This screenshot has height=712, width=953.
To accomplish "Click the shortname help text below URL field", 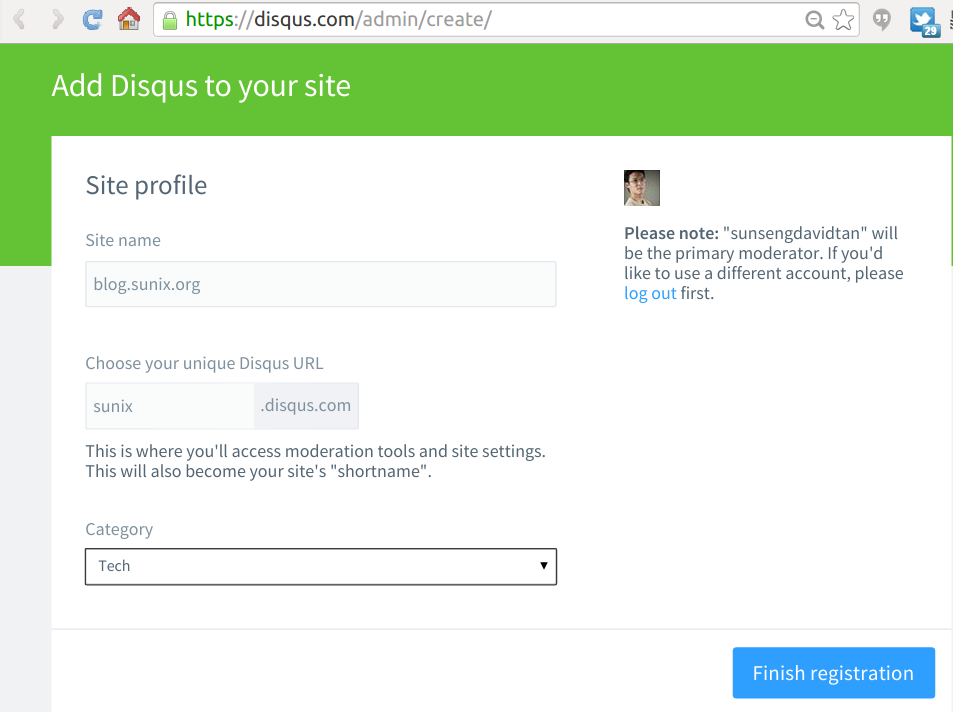I will point(315,461).
